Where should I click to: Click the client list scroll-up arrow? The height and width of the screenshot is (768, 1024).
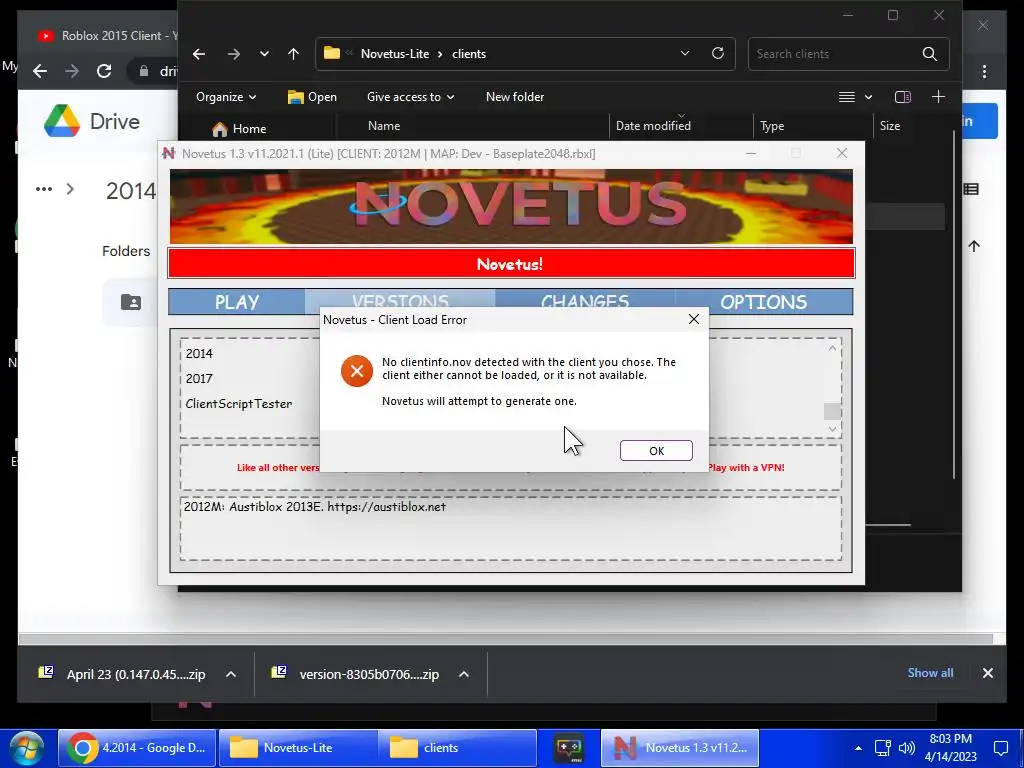[x=832, y=348]
